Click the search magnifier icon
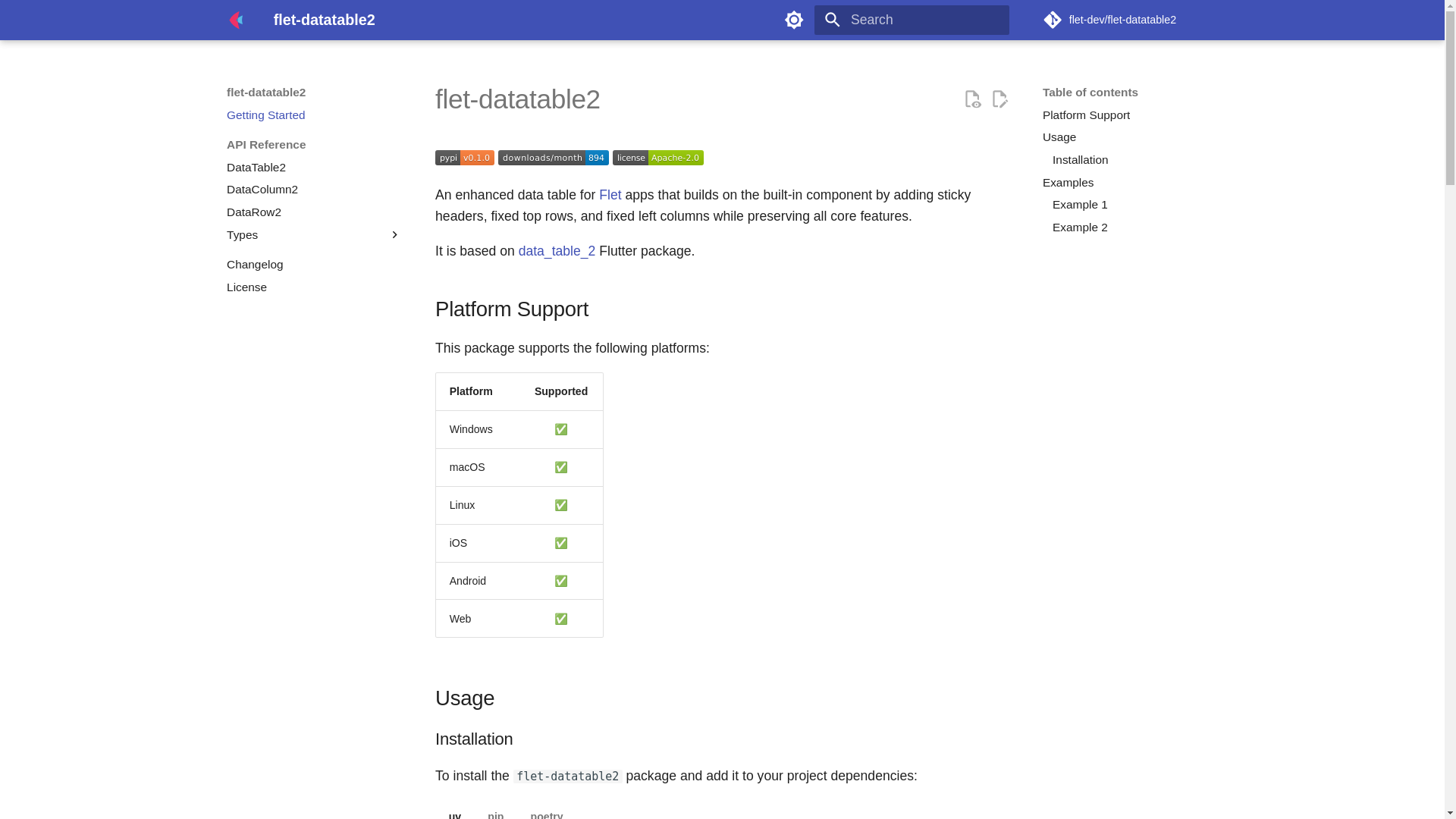The width and height of the screenshot is (1456, 819). tap(833, 20)
